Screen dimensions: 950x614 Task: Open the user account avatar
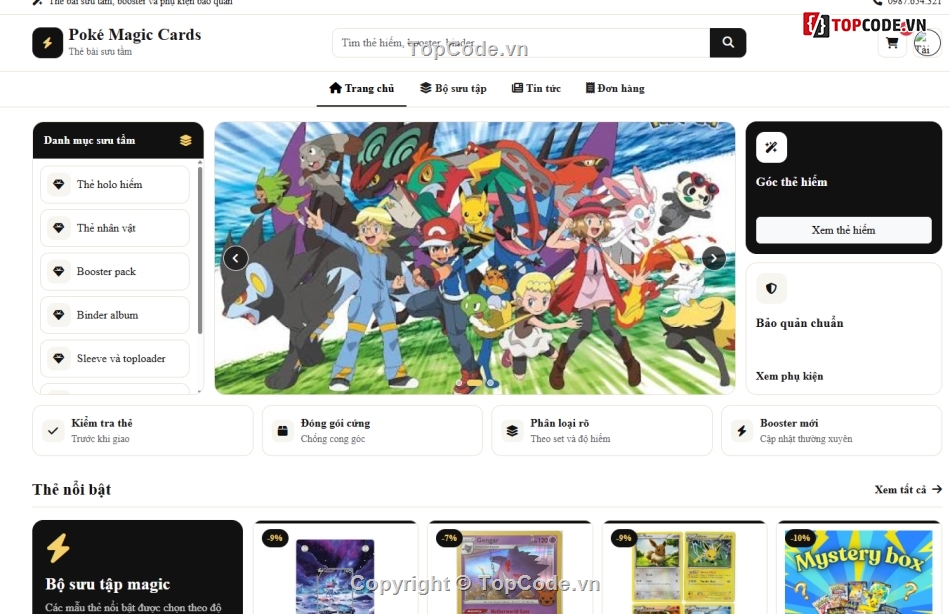click(x=927, y=43)
